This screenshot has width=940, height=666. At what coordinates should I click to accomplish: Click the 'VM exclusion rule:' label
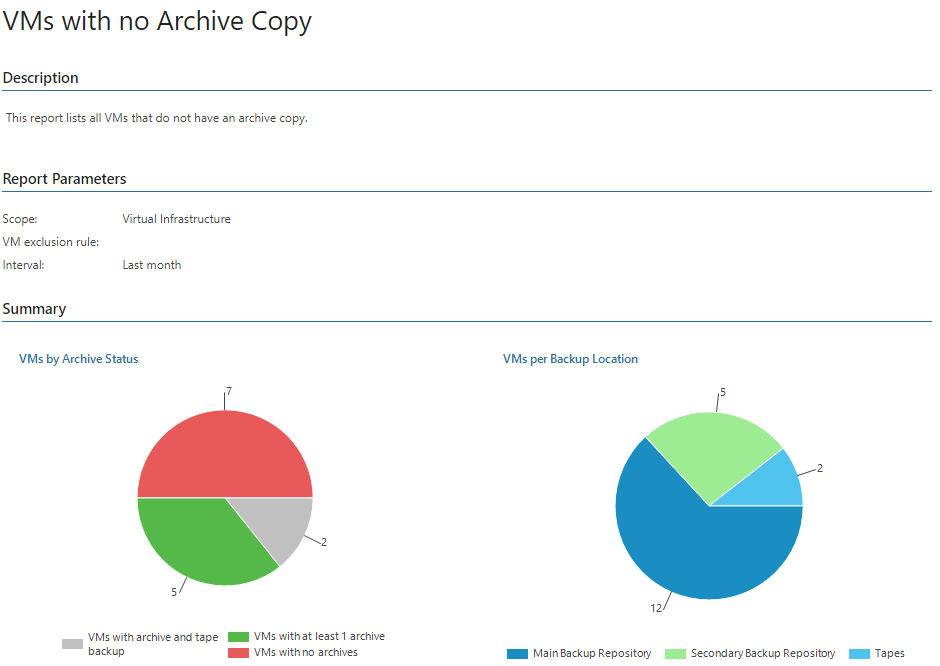pyautogui.click(x=51, y=242)
